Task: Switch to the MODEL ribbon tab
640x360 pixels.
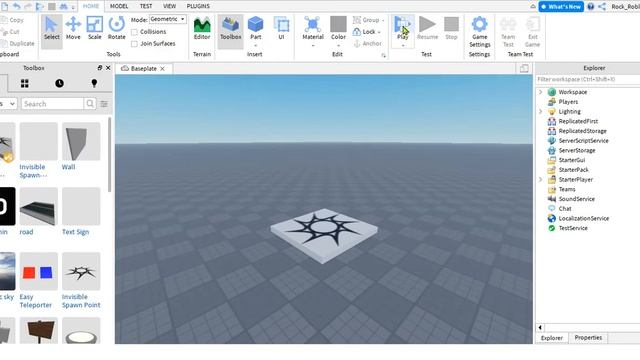Action: coord(119,6)
